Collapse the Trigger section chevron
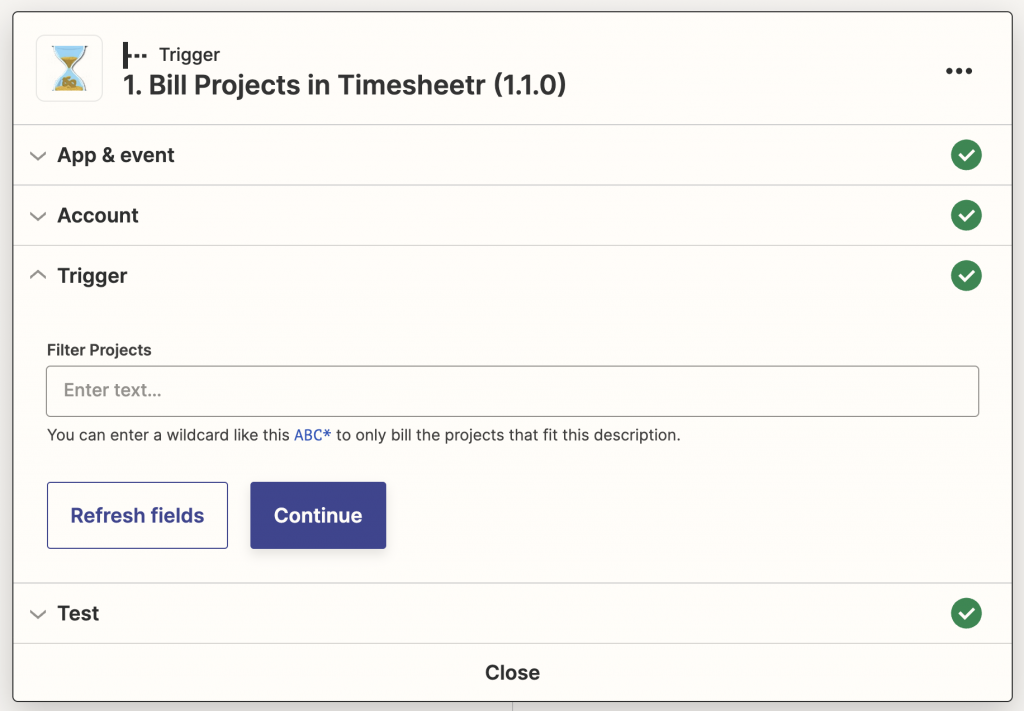The height and width of the screenshot is (711, 1024). click(39, 275)
